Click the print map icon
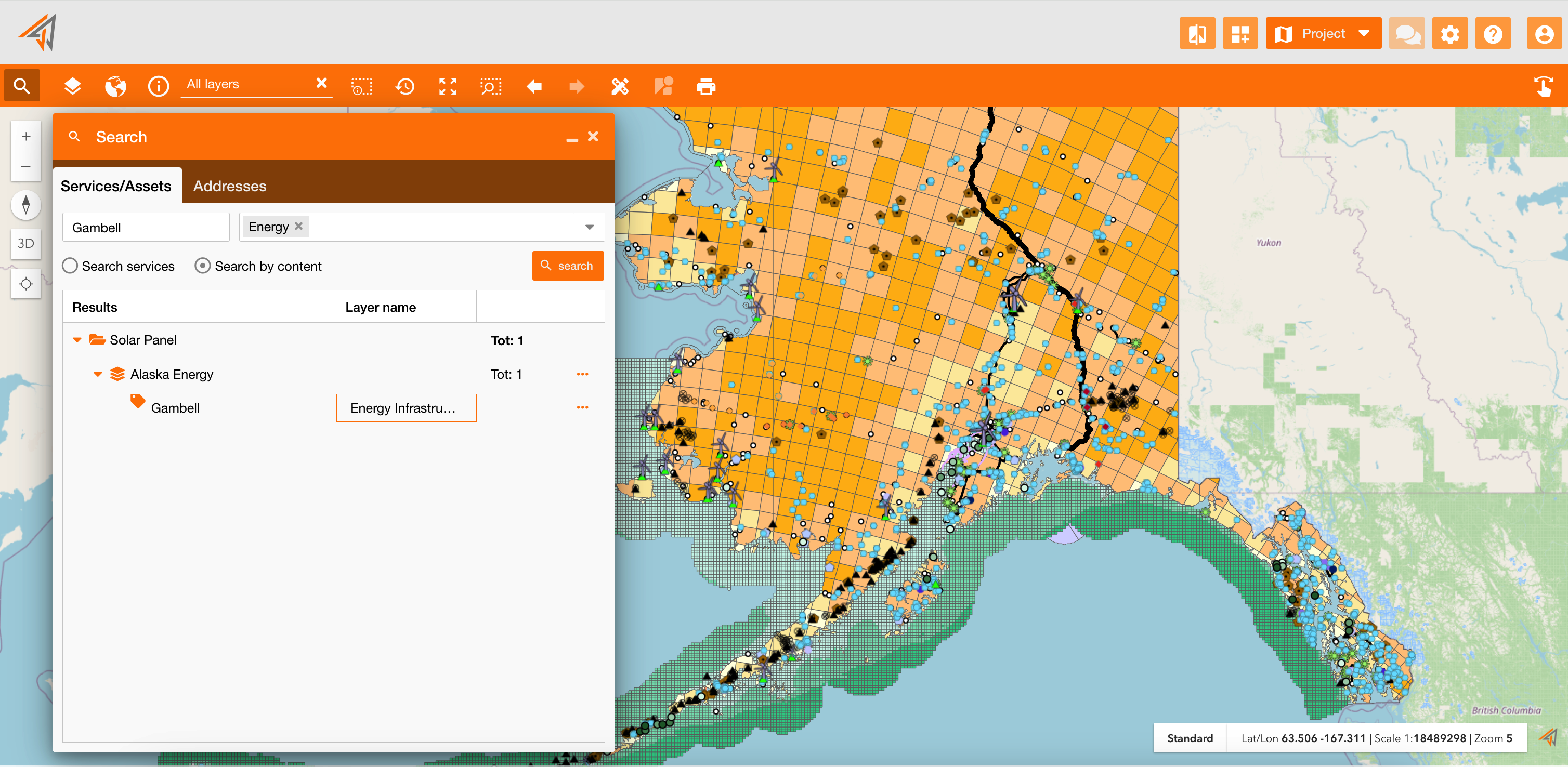The height and width of the screenshot is (767, 1568). coord(706,86)
